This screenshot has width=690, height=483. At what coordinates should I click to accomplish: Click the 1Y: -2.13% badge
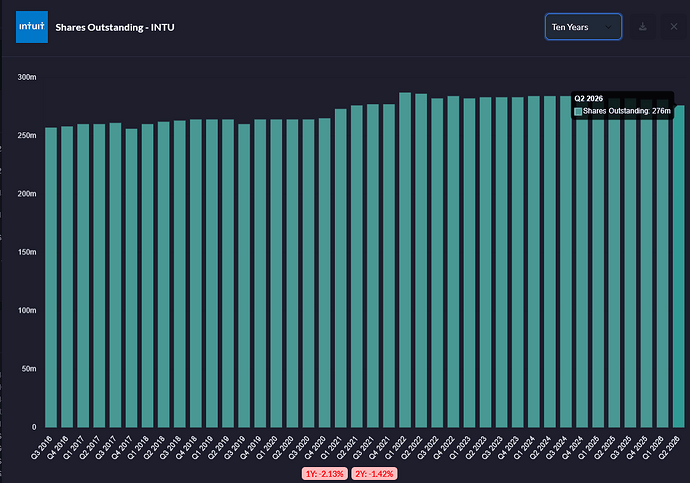[325, 474]
